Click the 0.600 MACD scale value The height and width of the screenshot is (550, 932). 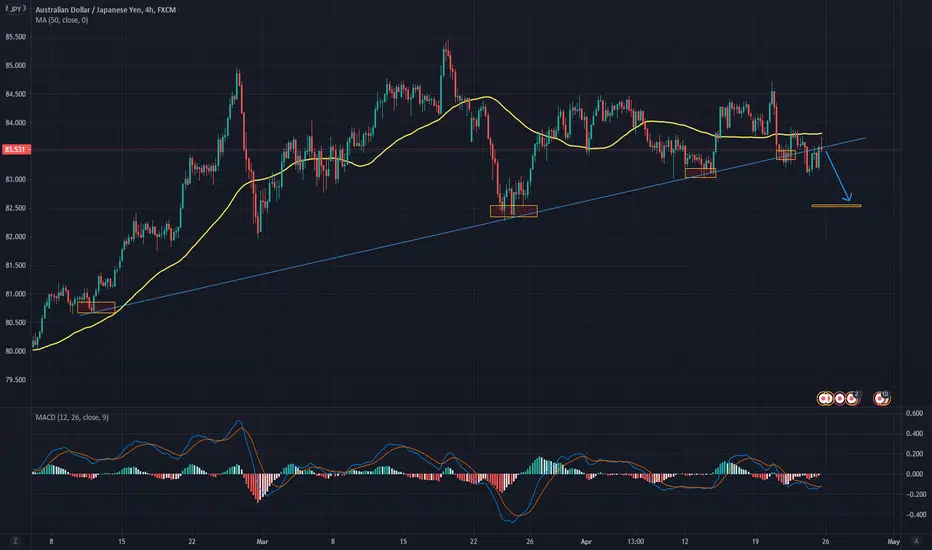[x=915, y=413]
